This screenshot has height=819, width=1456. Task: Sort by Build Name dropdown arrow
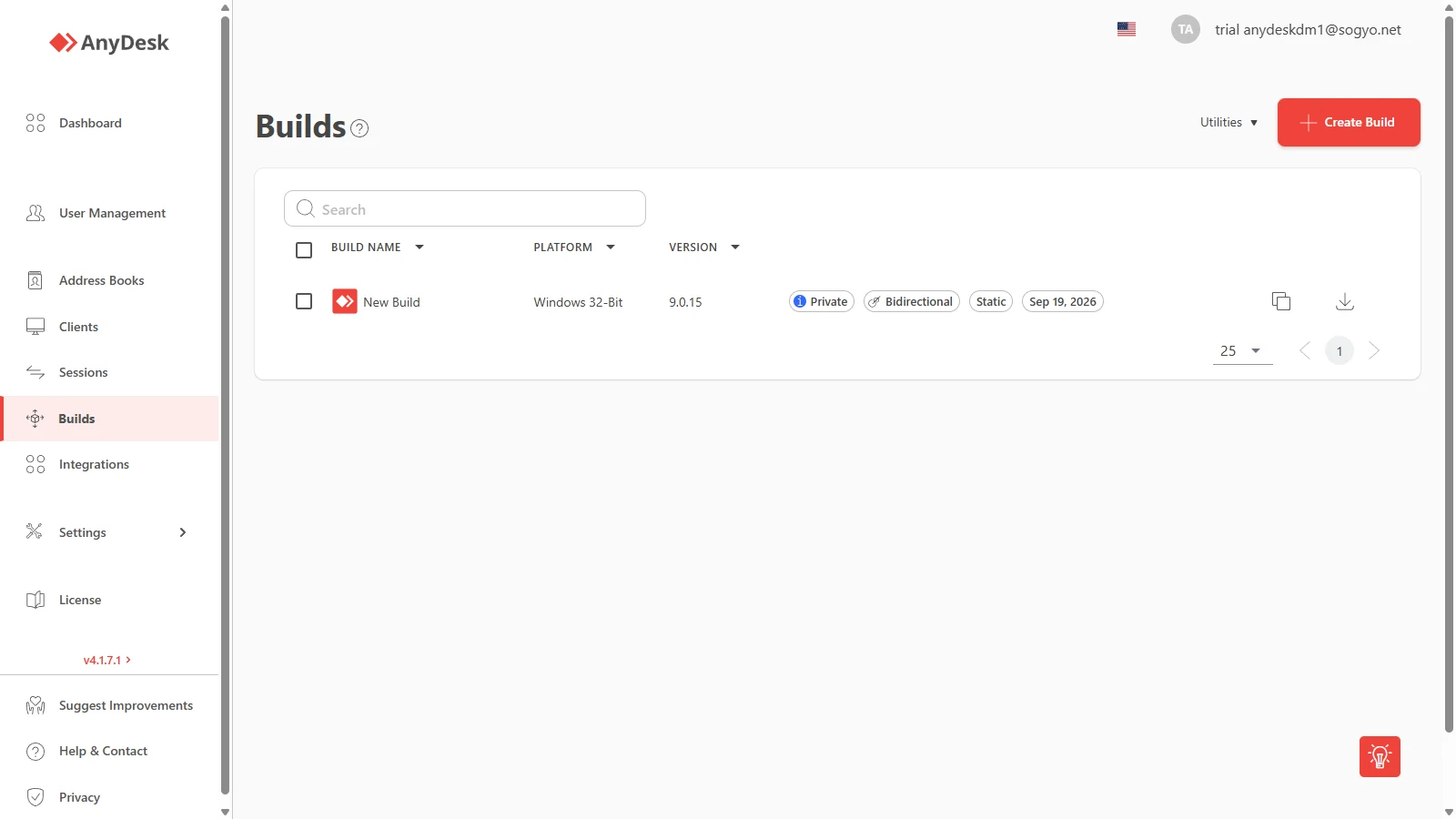[420, 247]
